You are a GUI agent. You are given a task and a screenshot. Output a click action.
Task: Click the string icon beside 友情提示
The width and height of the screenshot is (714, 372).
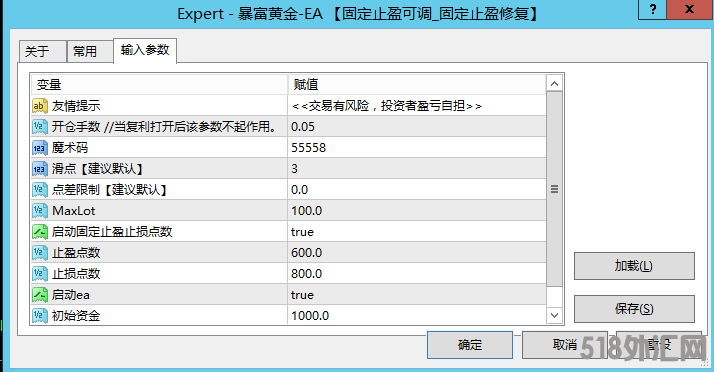(40, 106)
